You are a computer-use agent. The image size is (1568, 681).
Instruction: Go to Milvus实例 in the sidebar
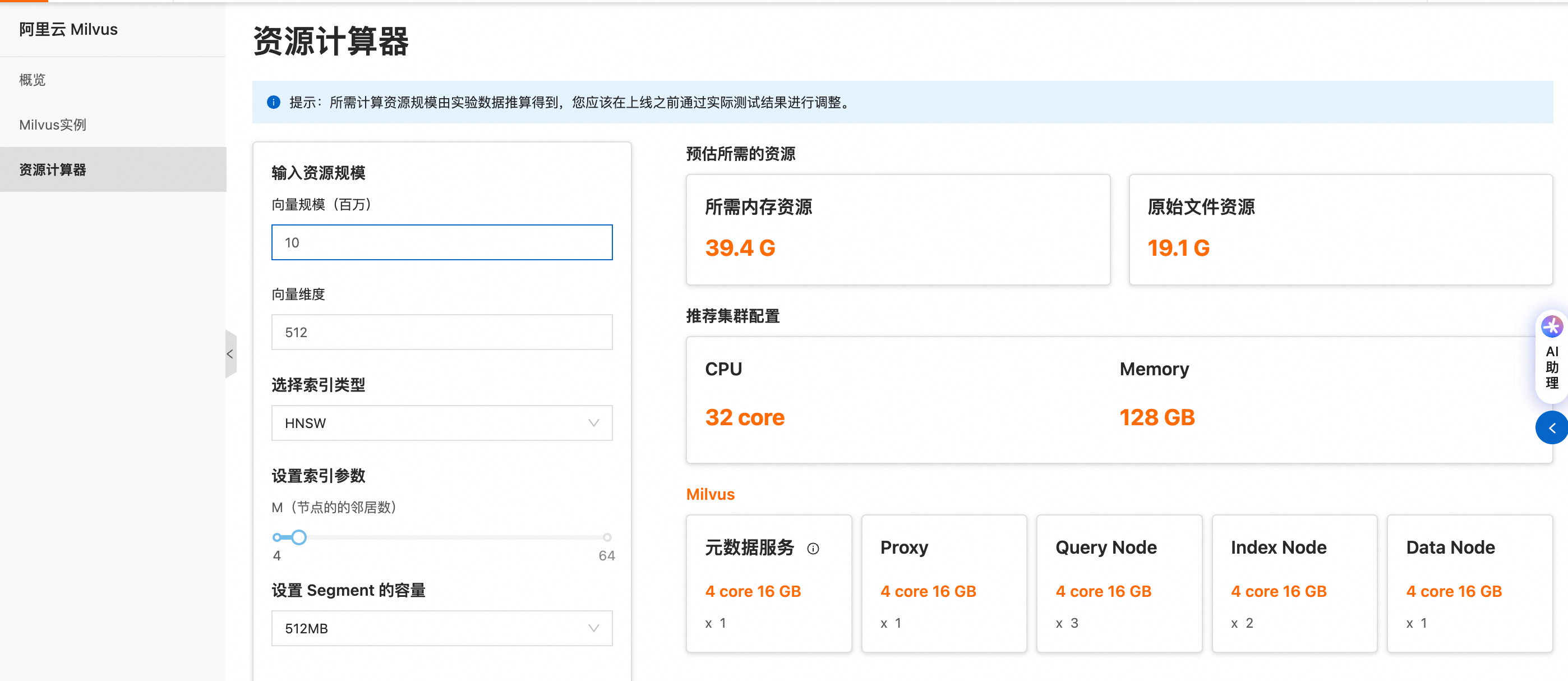pos(53,125)
